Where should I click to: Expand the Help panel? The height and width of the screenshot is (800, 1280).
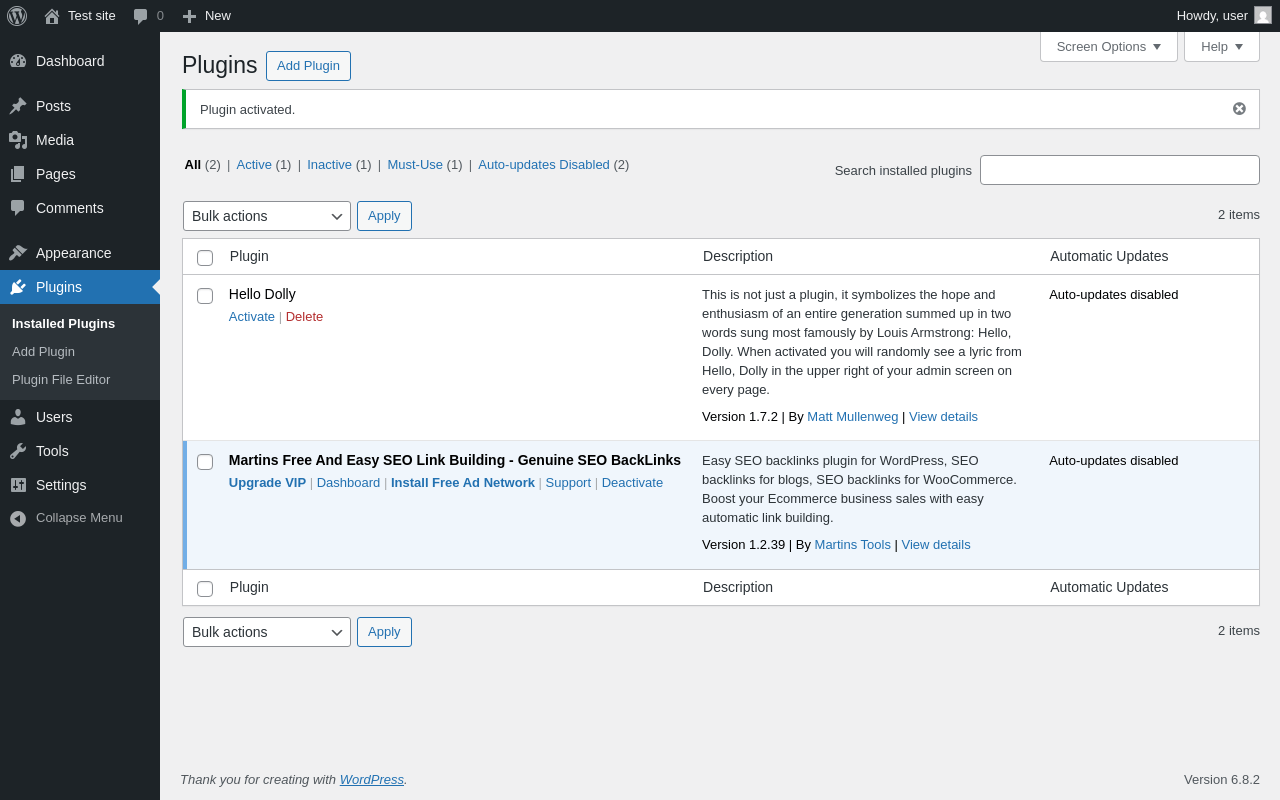pyautogui.click(x=1221, y=46)
